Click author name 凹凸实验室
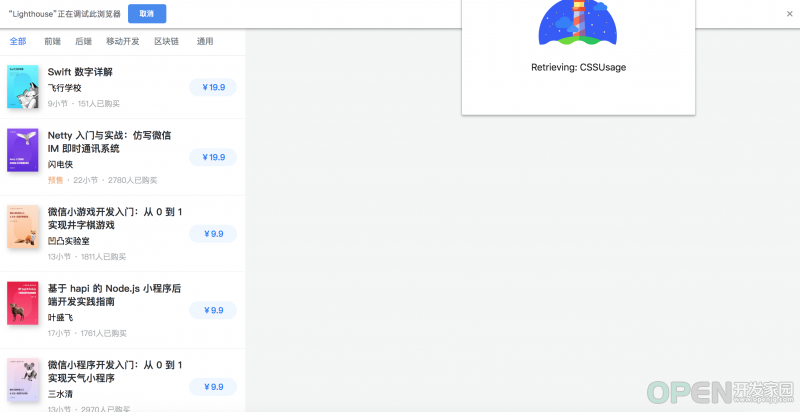 69,241
